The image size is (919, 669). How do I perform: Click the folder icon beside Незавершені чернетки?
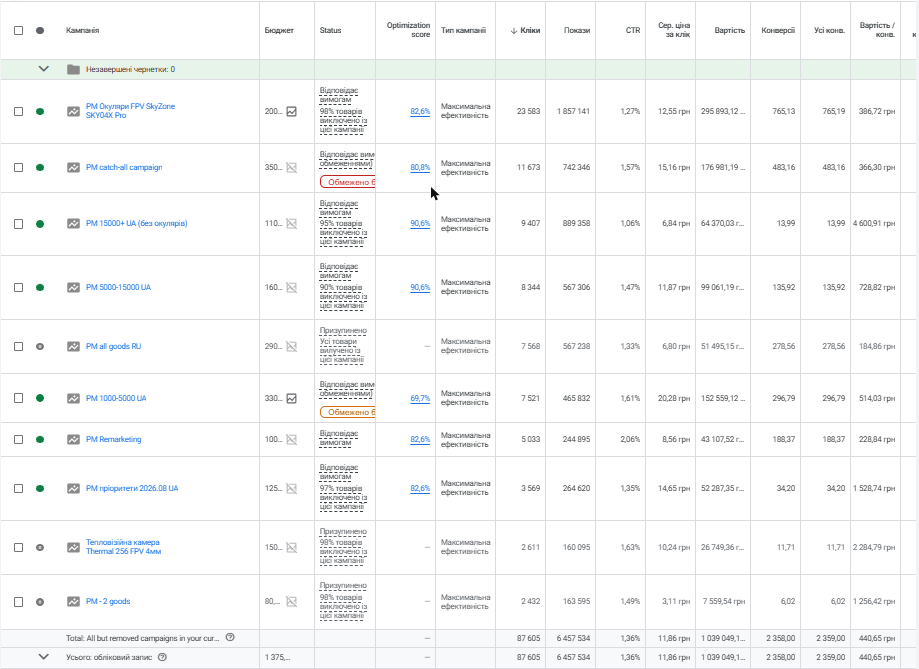pos(73,69)
